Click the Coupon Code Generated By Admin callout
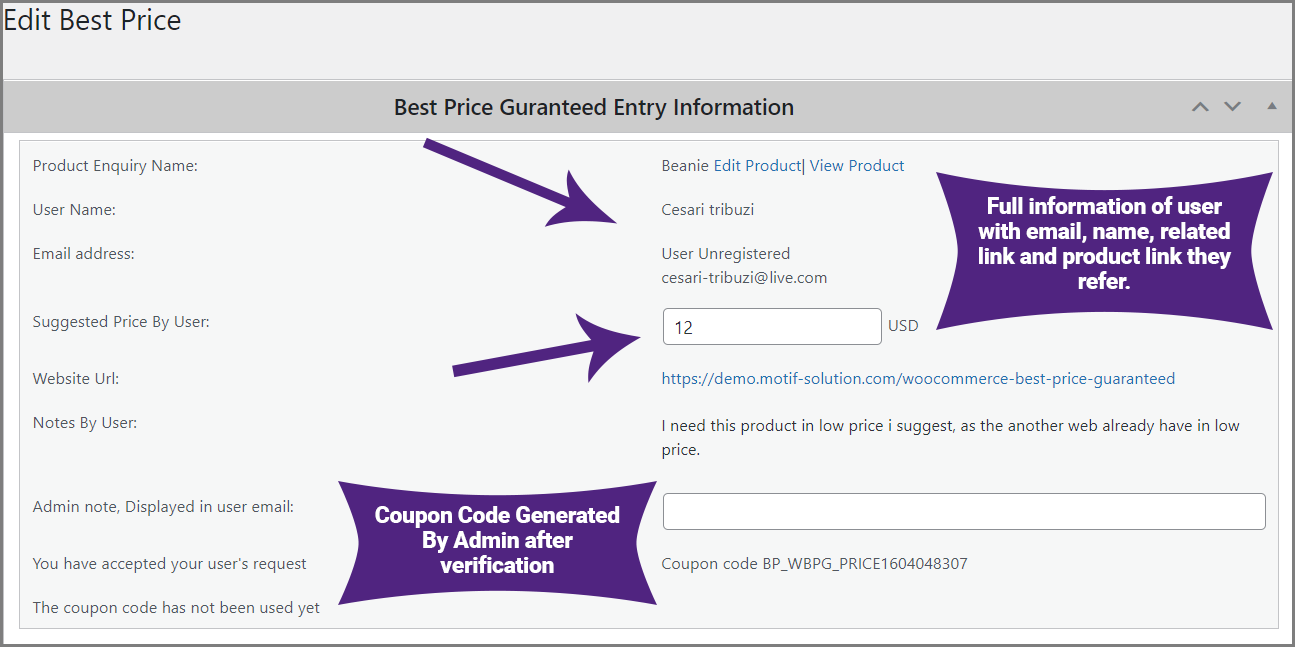Image resolution: width=1295 pixels, height=647 pixels. 497,541
